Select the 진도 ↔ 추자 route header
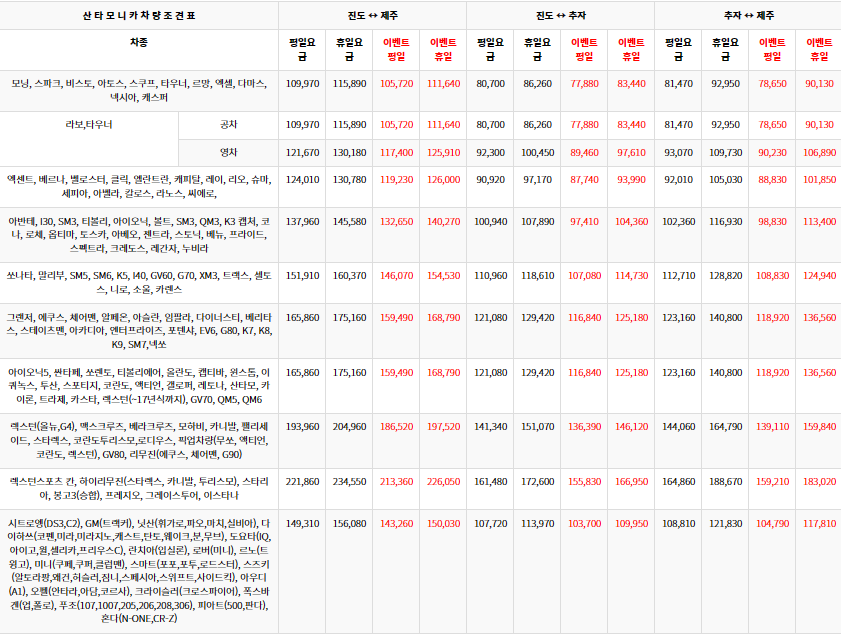Screen dimensions: 841x634 (x=560, y=16)
